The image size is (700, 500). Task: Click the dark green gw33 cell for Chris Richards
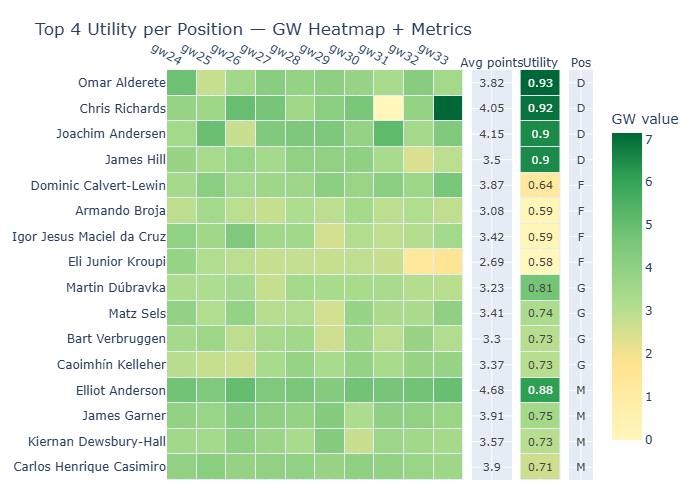pos(449,108)
